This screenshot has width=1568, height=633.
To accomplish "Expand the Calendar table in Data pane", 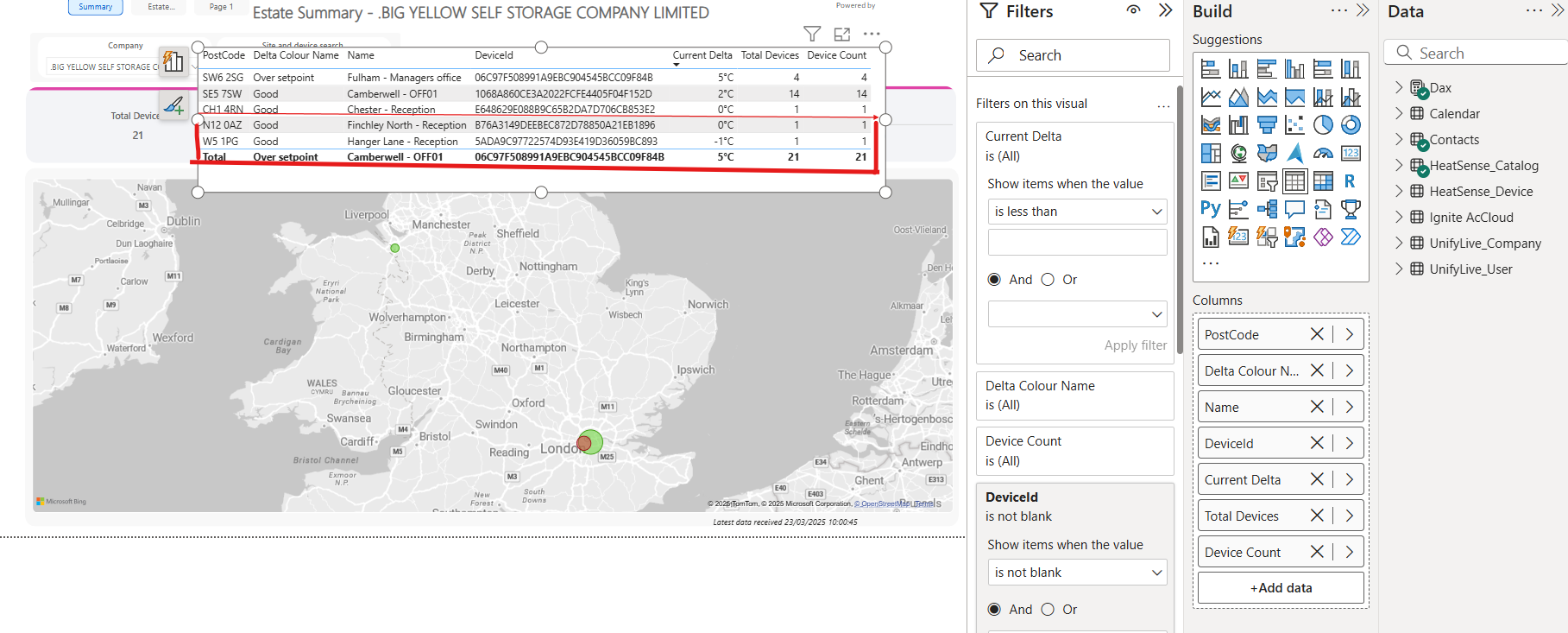I will (1399, 114).
